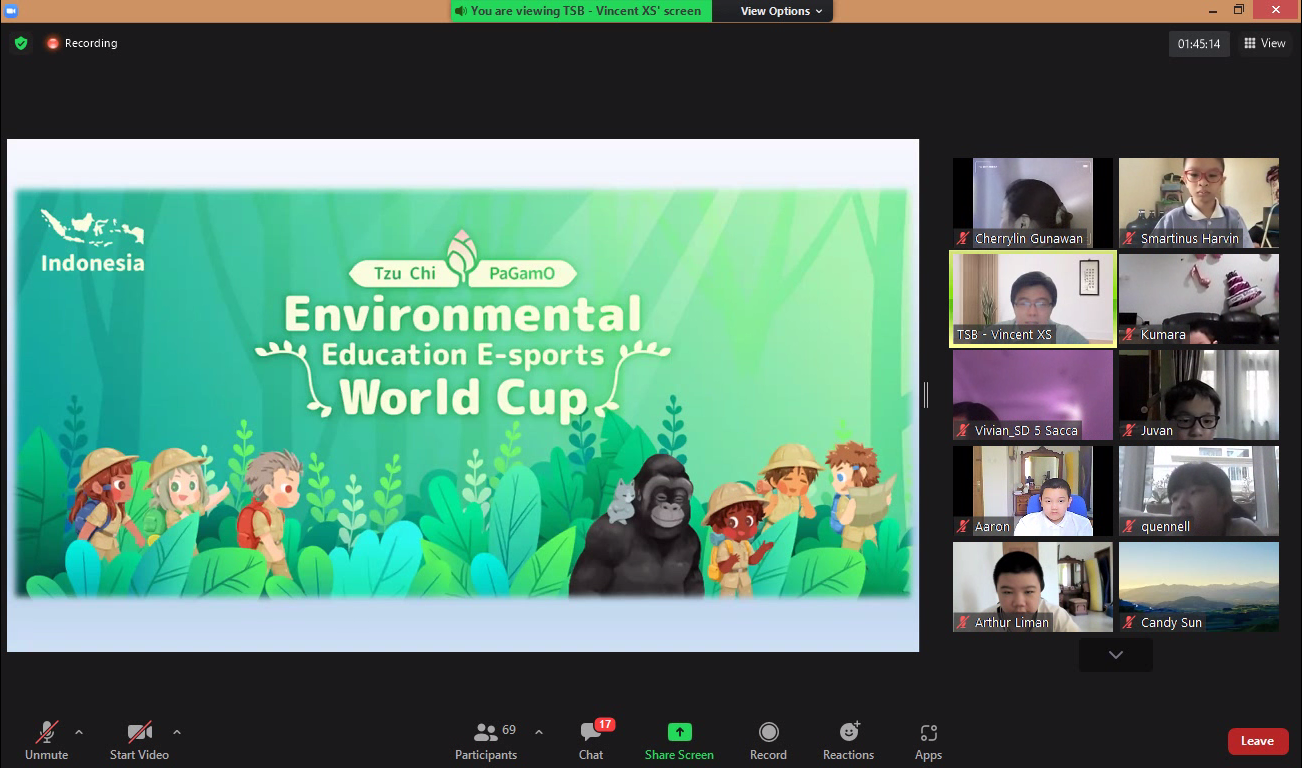This screenshot has width=1302, height=768.
Task: Click the TSB - Vincent XS name label
Action: click(1004, 335)
